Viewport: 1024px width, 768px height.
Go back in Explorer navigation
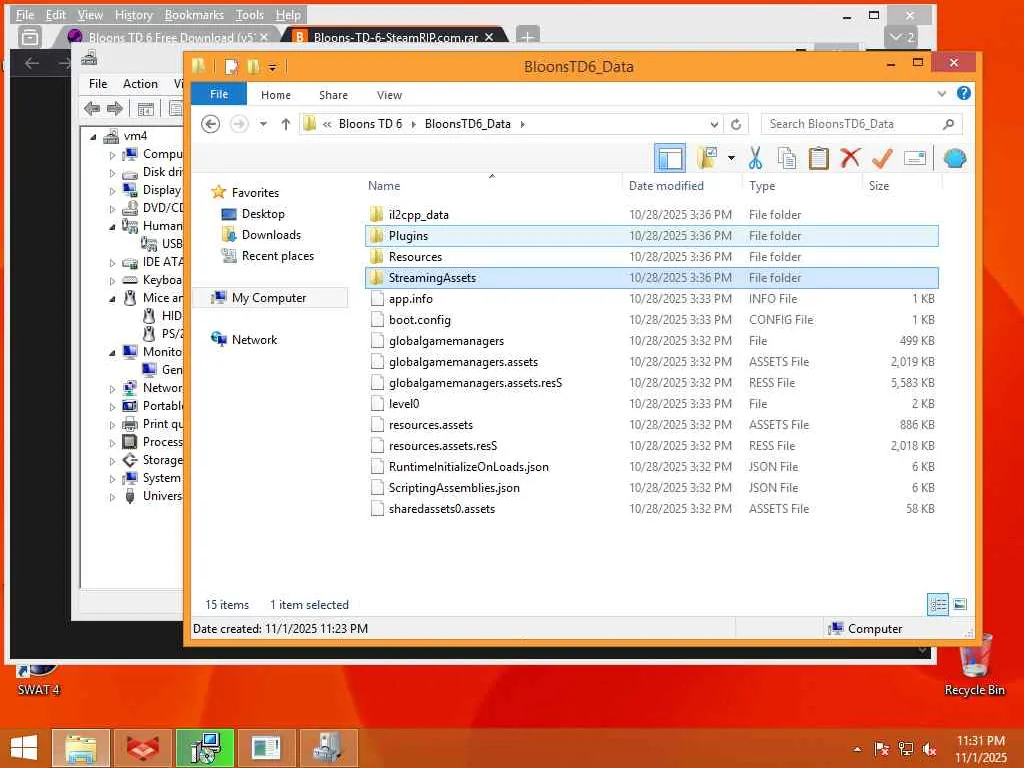point(210,124)
